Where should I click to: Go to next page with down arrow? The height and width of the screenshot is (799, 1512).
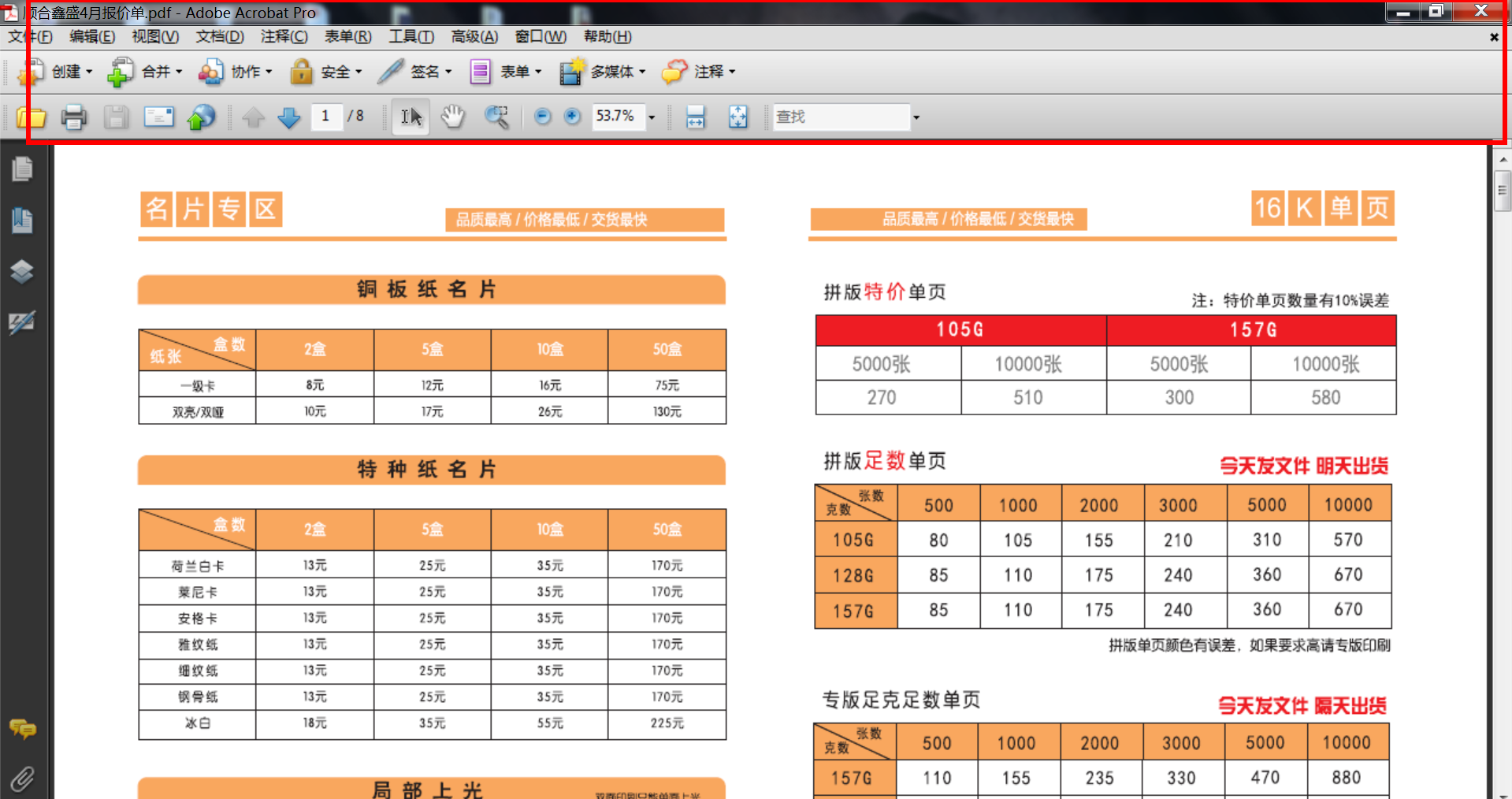pyautogui.click(x=289, y=117)
